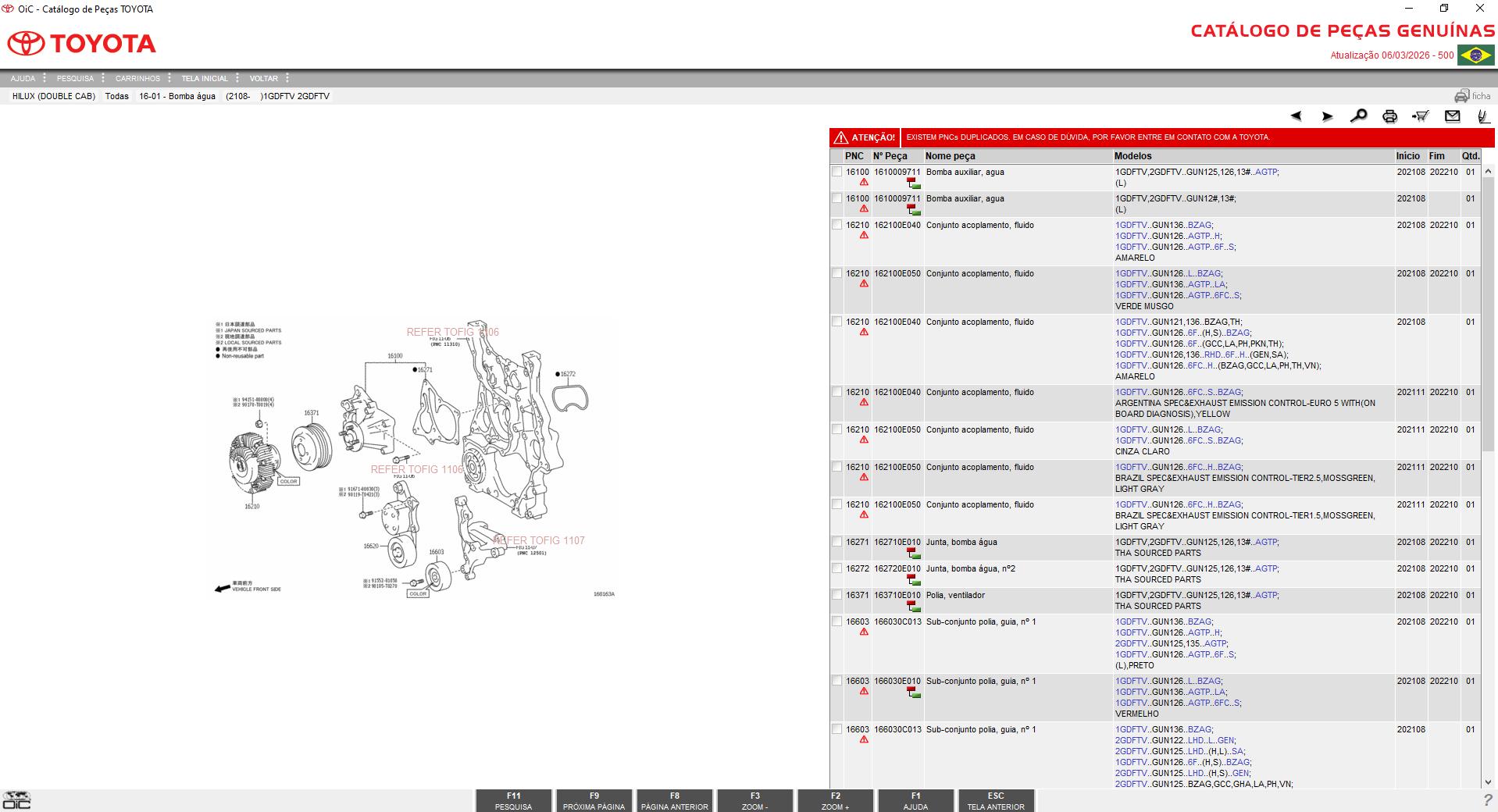Screen dimensions: 1498x812
Task: Click the 'REFER TO FIG 1107' label
Action: (539, 540)
